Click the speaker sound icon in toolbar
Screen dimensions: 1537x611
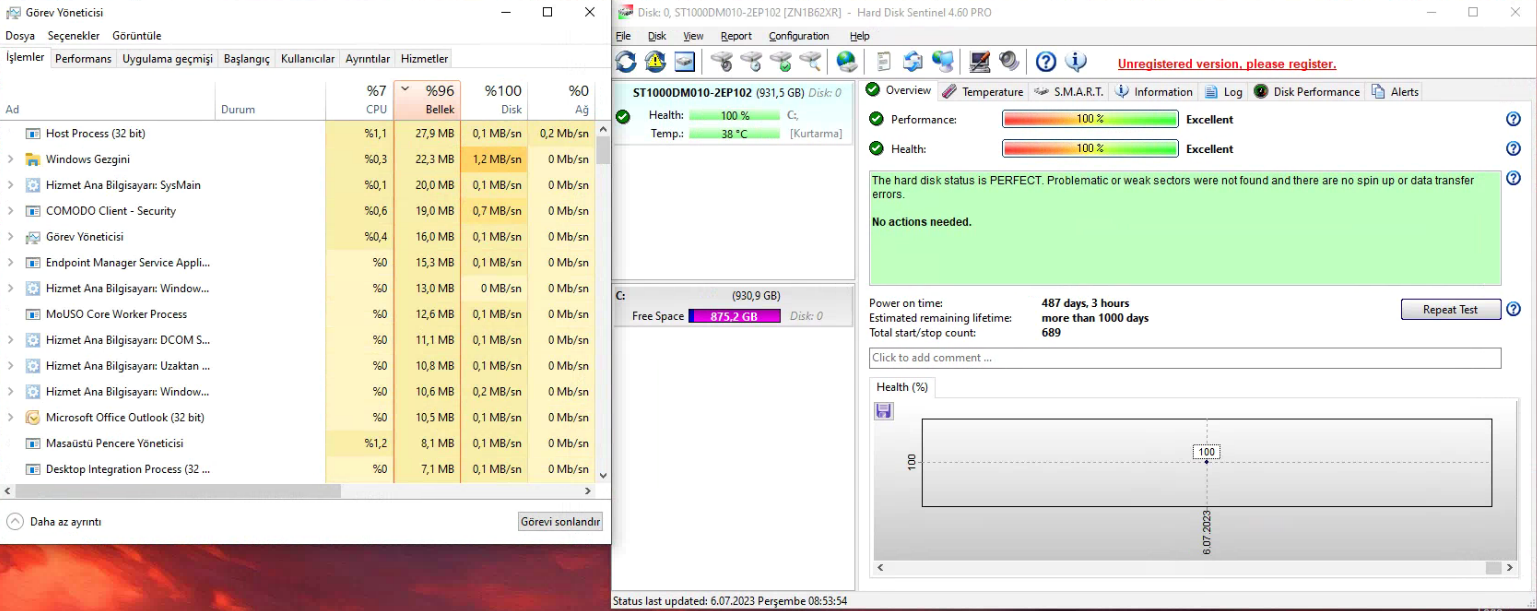1010,62
